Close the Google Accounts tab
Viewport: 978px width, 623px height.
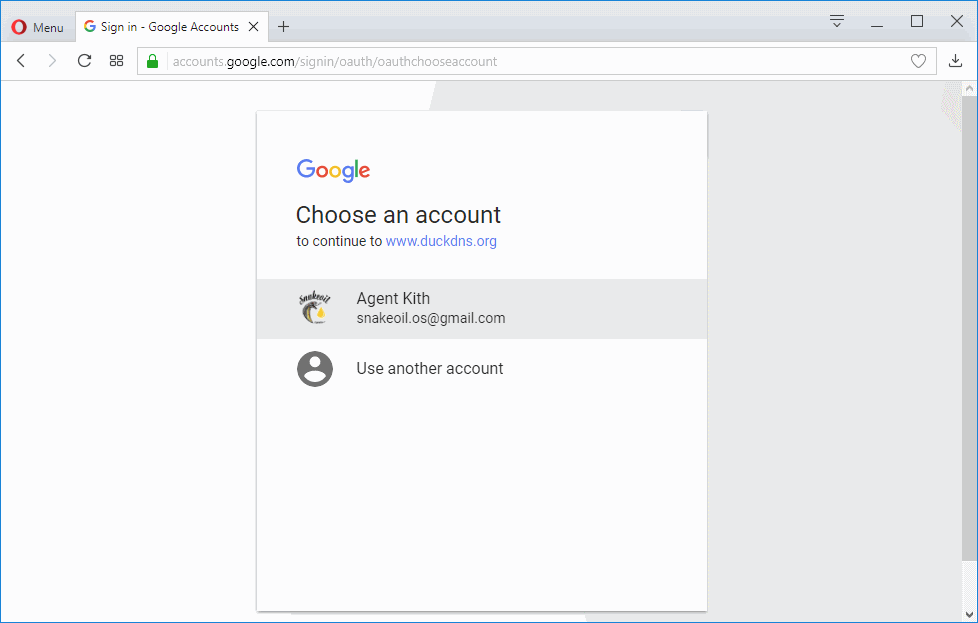pyautogui.click(x=253, y=27)
